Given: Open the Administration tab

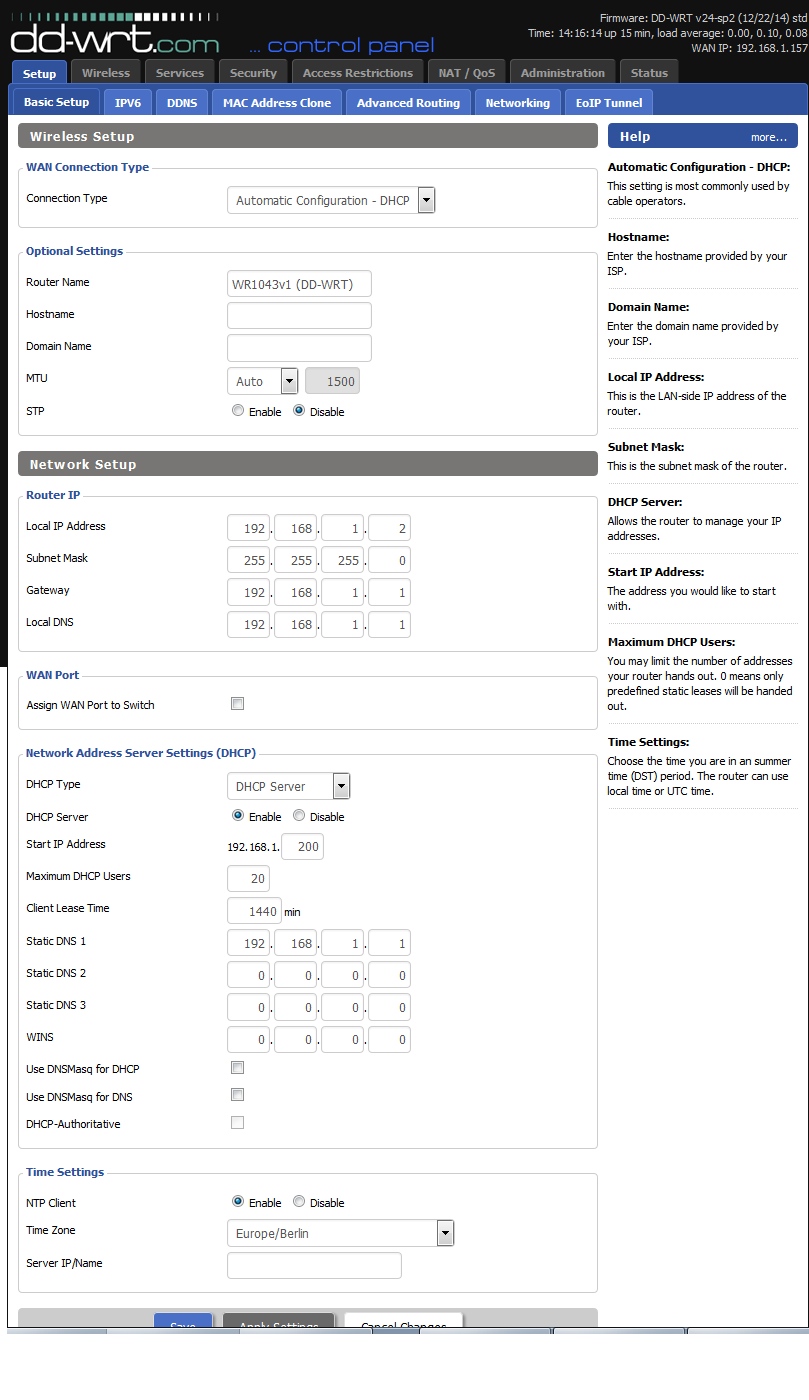Looking at the screenshot, I should tap(563, 73).
